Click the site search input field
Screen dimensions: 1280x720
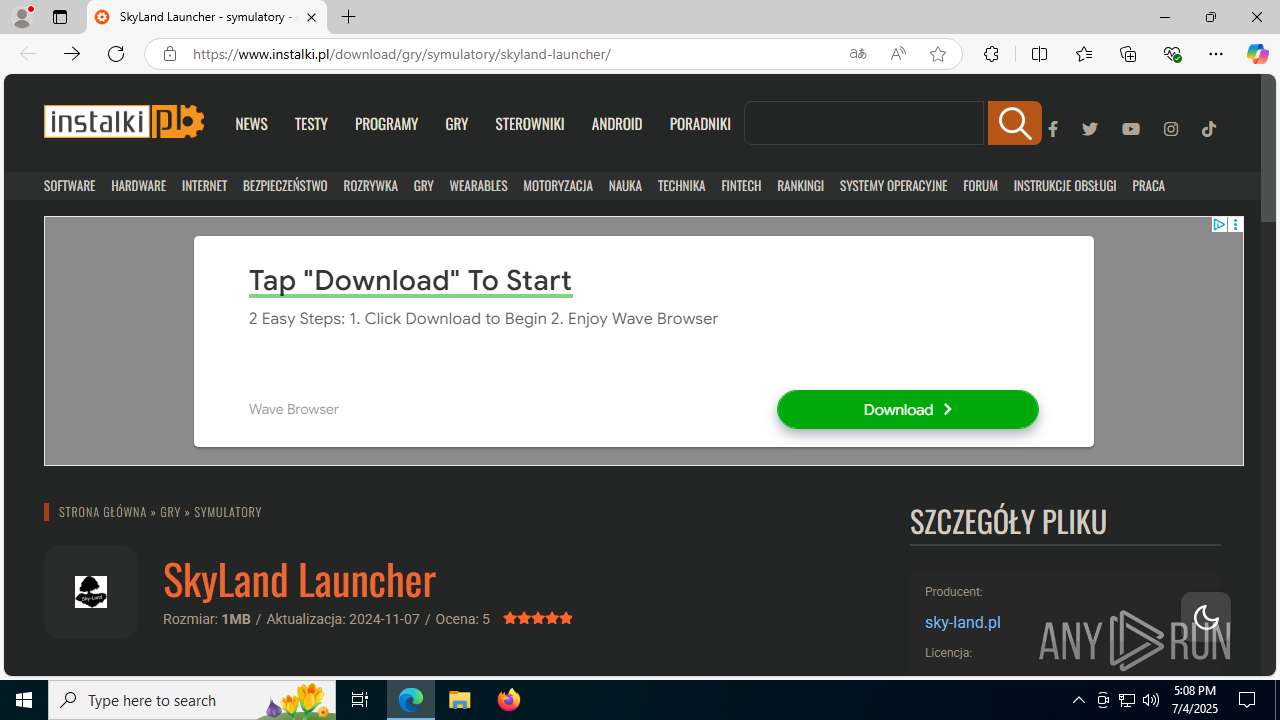pos(865,123)
